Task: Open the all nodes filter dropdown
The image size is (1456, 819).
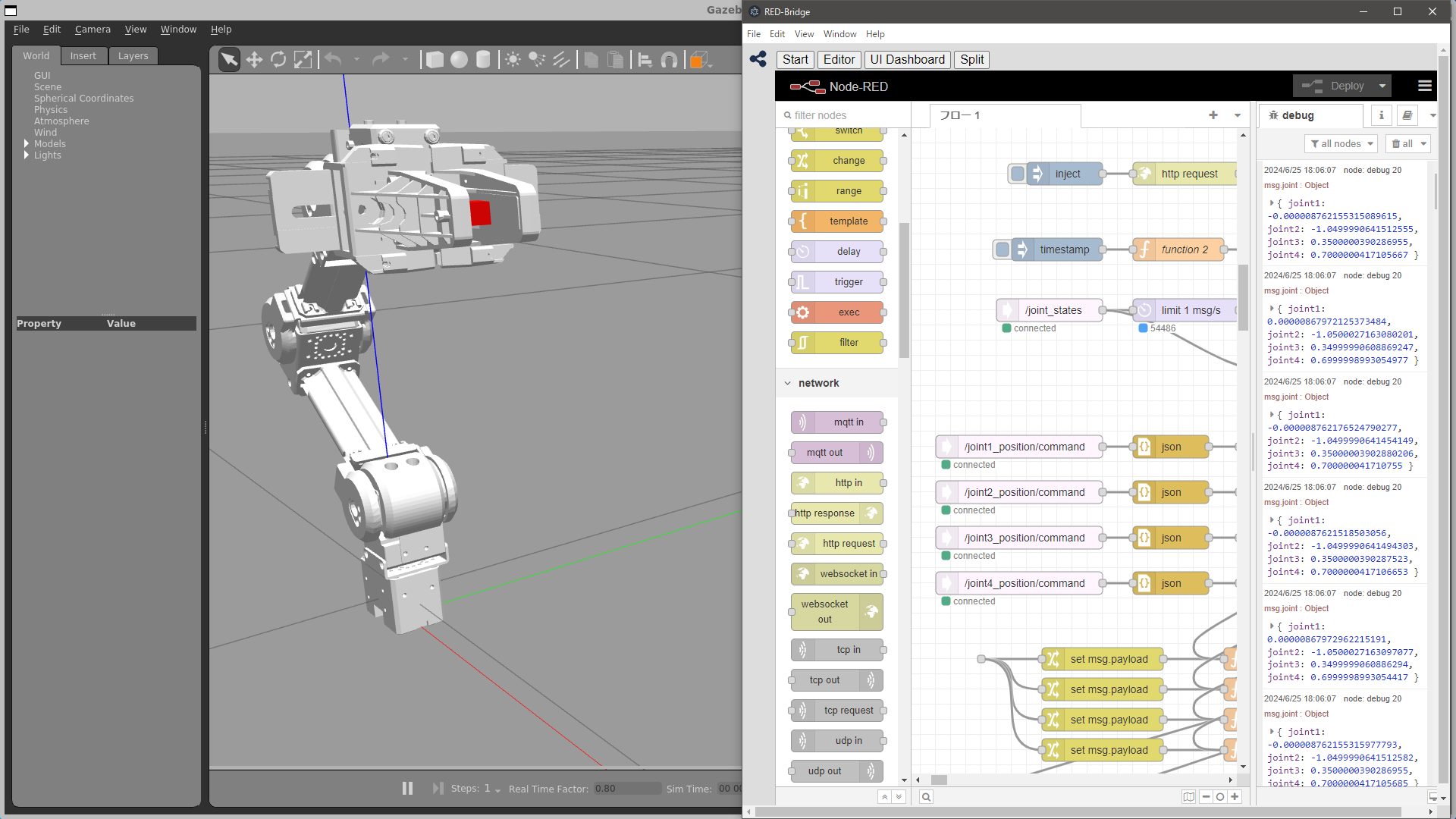Action: click(x=1341, y=143)
